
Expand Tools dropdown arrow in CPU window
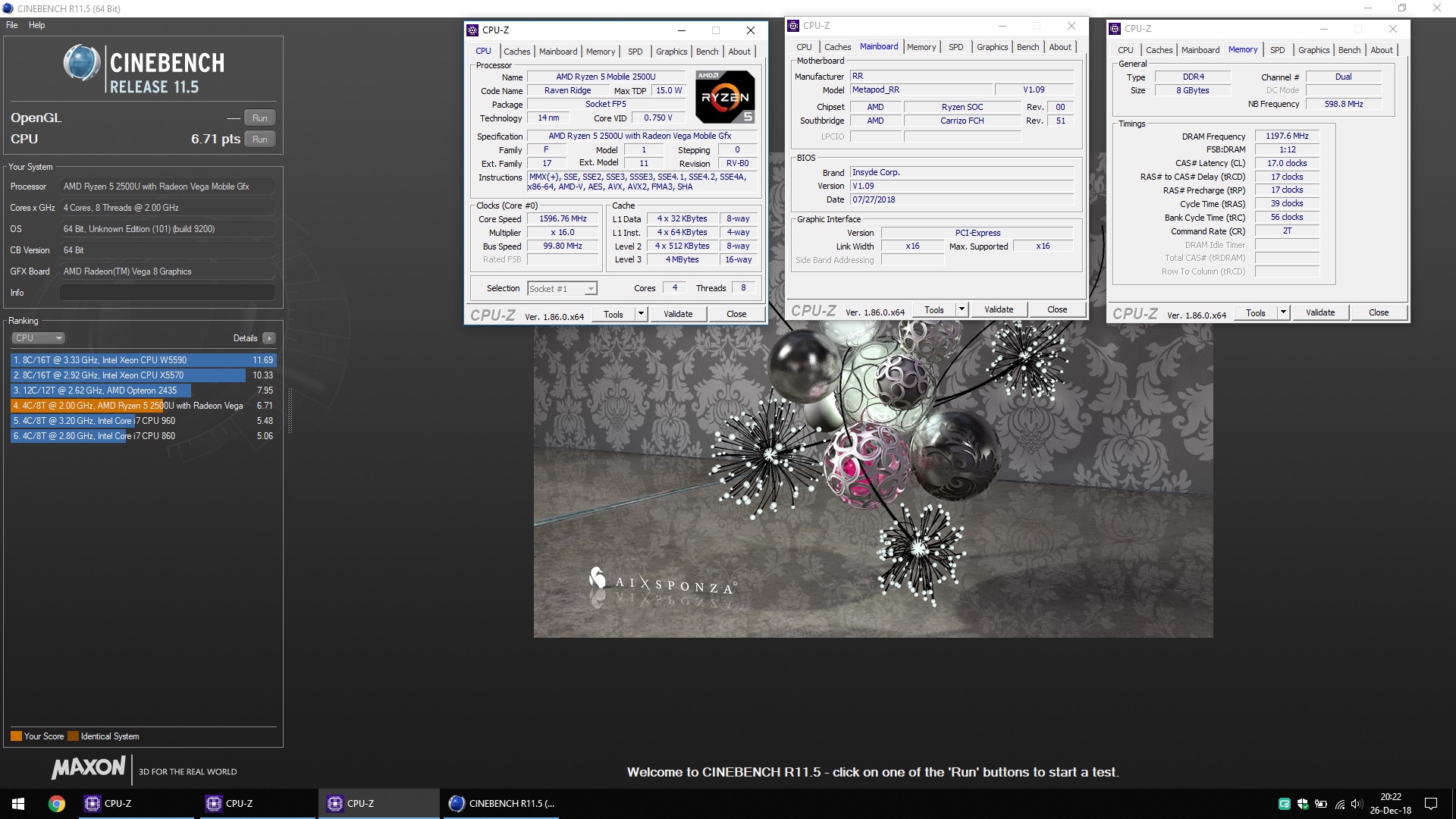coord(641,314)
